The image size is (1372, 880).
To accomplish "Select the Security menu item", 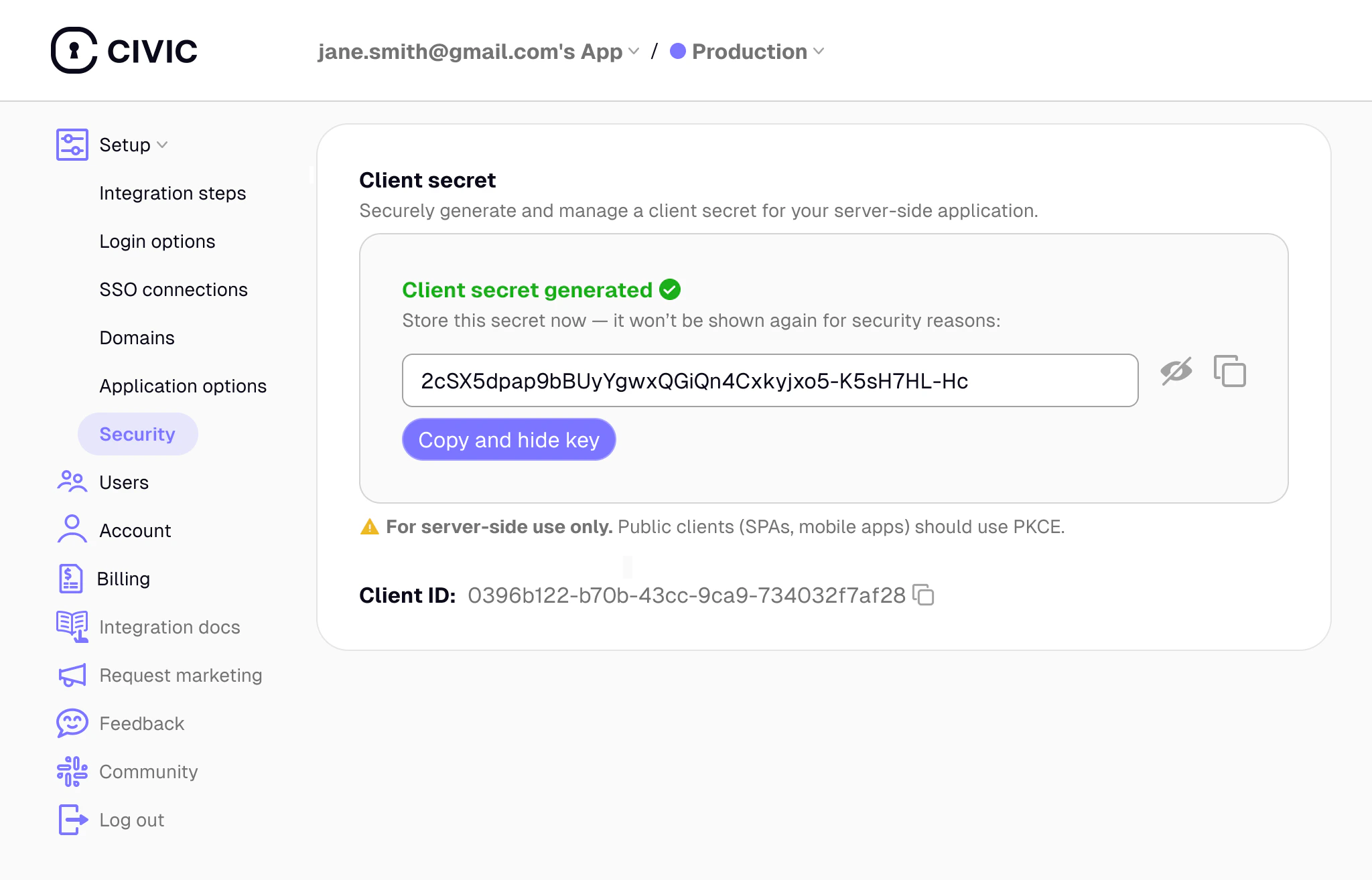I will click(x=138, y=433).
